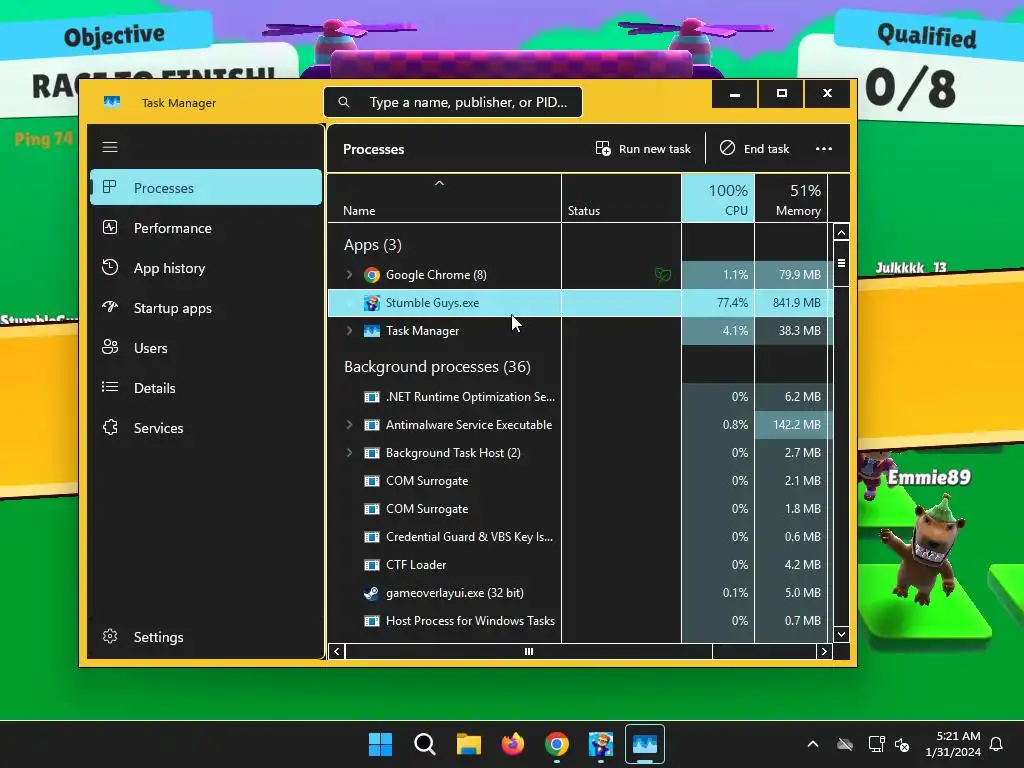Open Firefox from the taskbar
The image size is (1024, 768).
[x=513, y=744]
